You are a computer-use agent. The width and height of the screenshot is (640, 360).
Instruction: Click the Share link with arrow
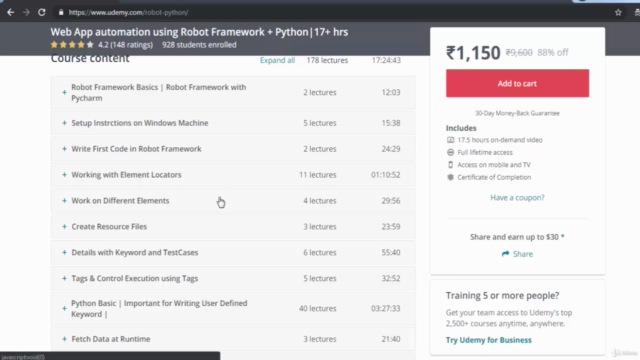517,254
